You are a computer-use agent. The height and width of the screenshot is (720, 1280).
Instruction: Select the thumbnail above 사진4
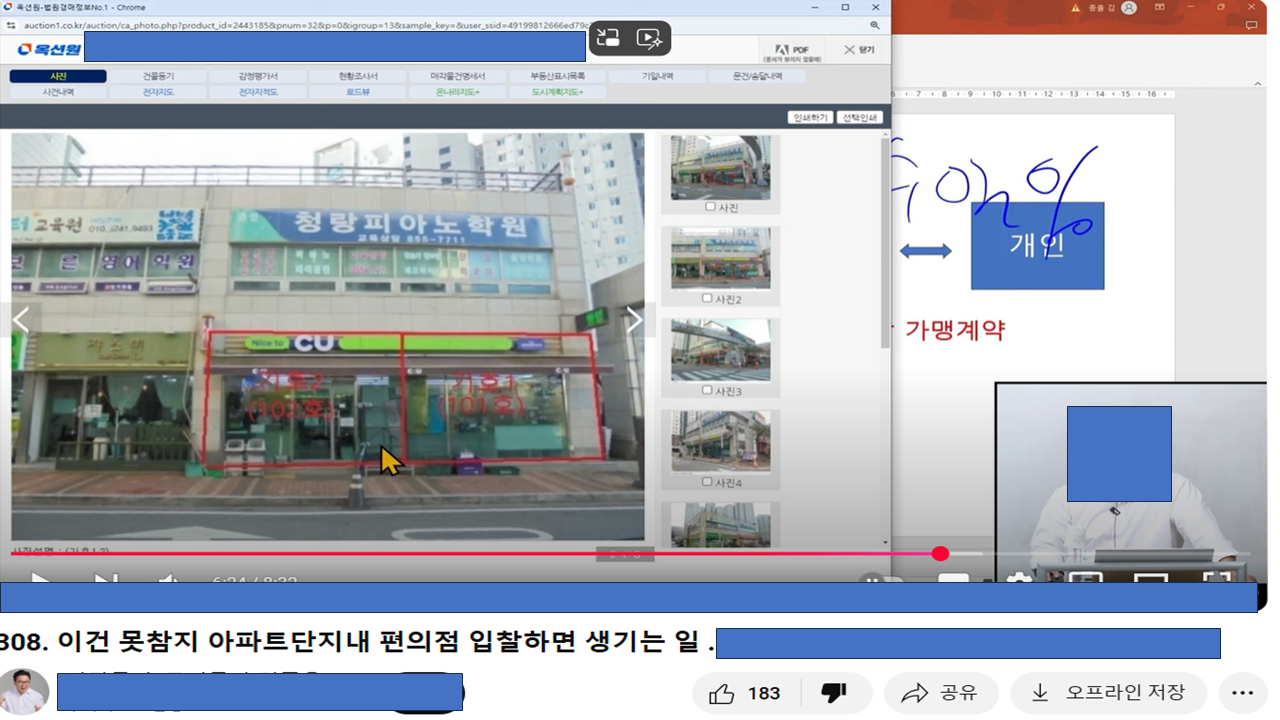[x=720, y=442]
